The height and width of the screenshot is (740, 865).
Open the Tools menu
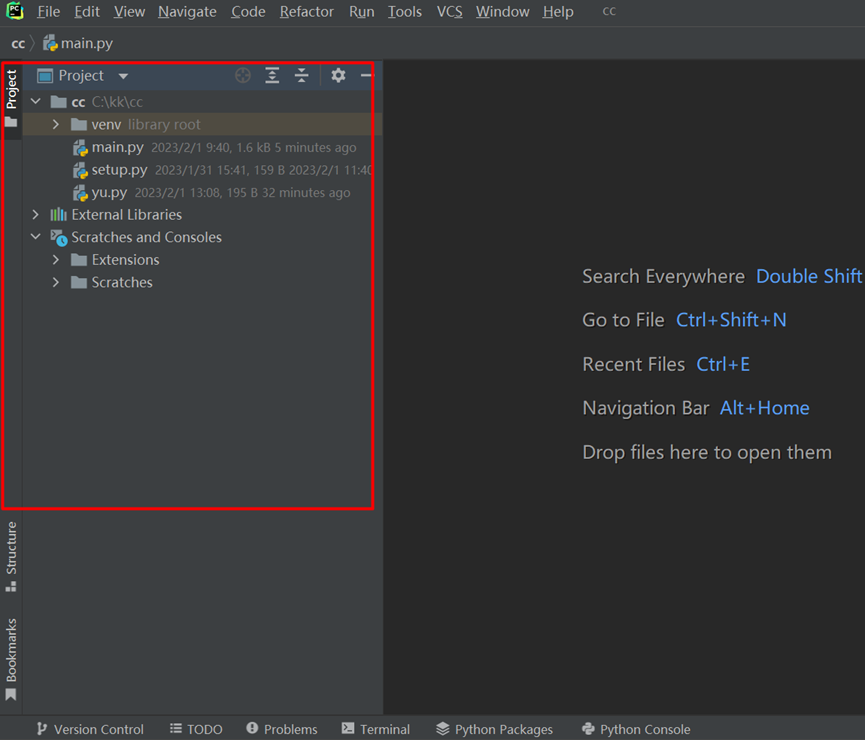[x=404, y=12]
